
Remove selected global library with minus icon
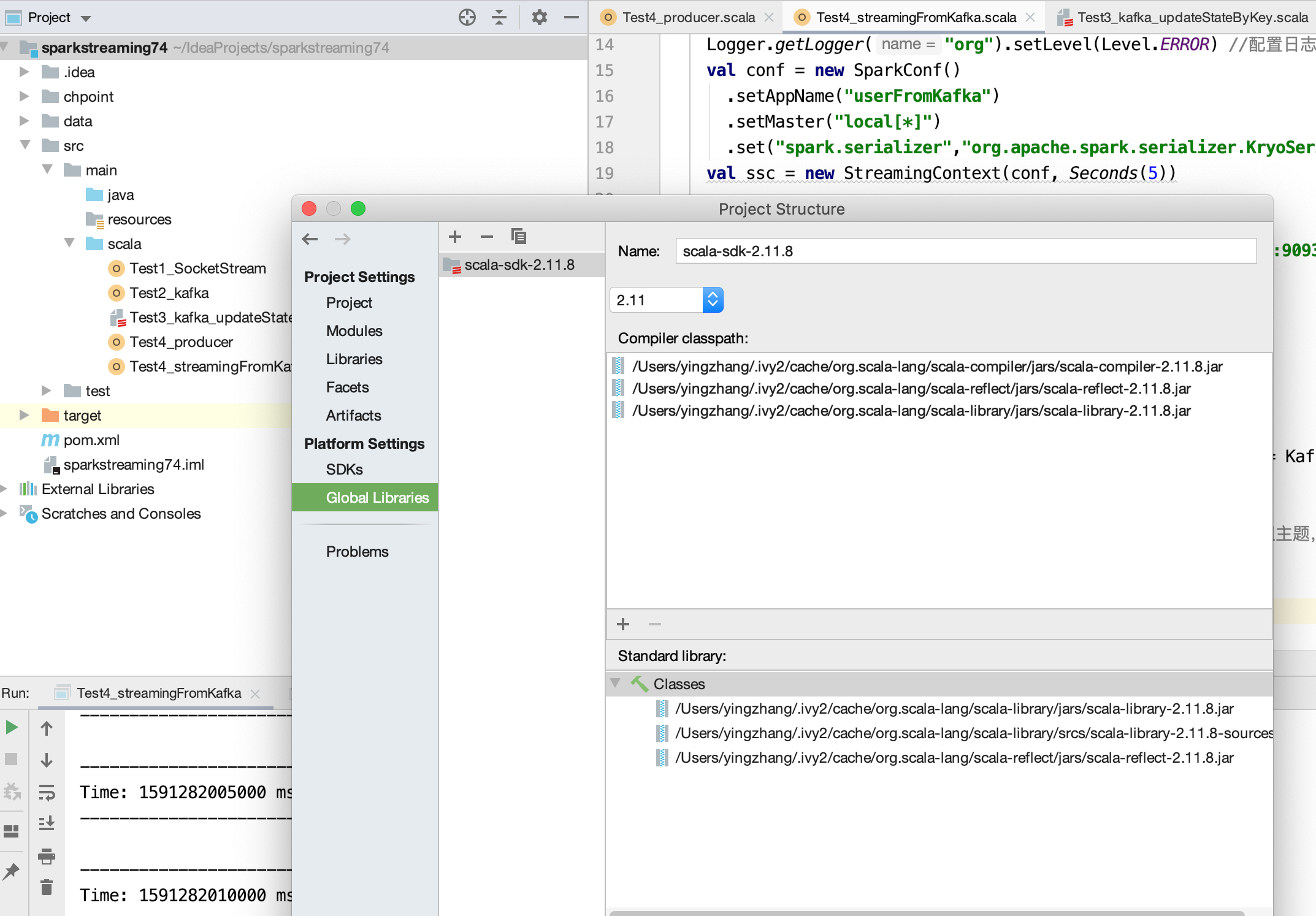487,237
